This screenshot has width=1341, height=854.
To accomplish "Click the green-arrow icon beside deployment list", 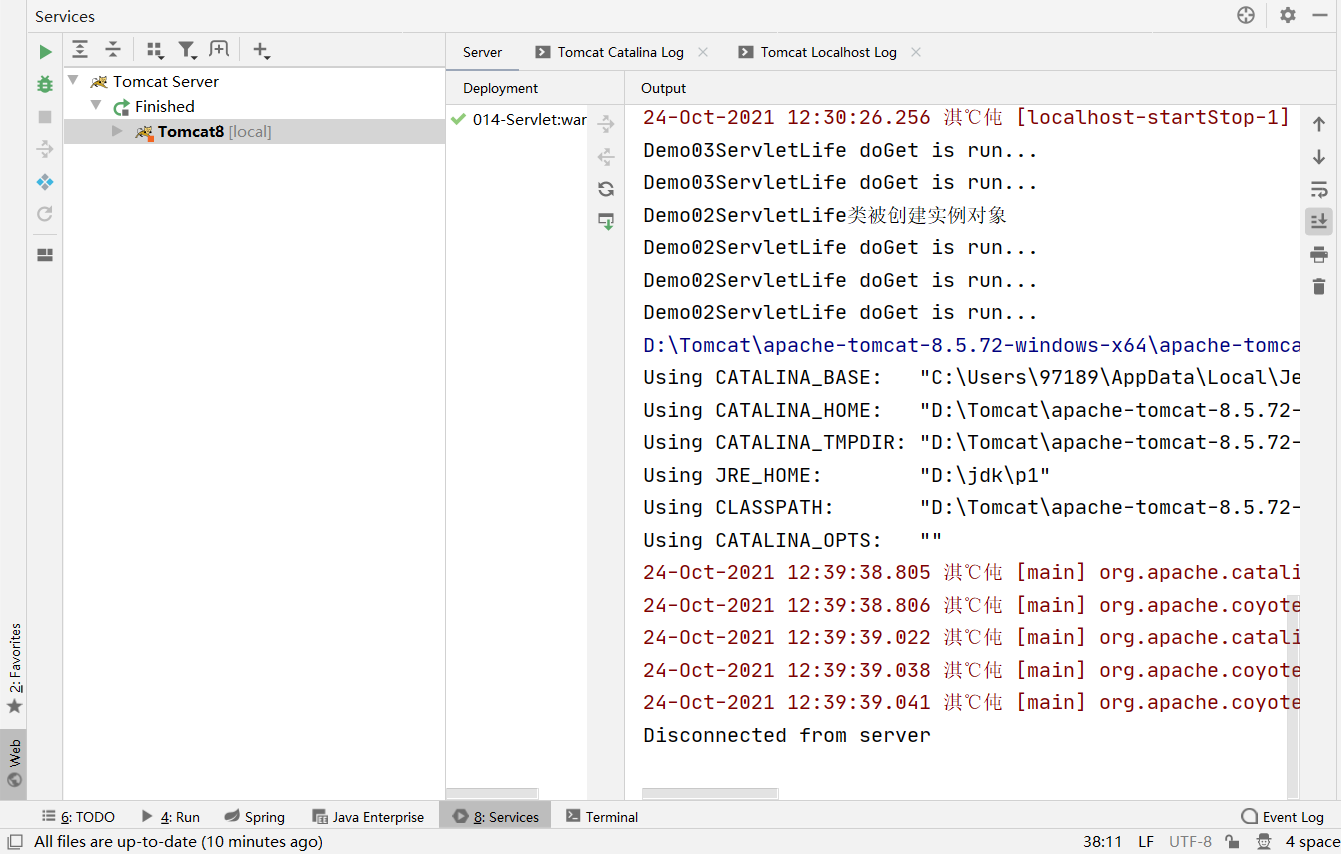I will click(x=606, y=222).
